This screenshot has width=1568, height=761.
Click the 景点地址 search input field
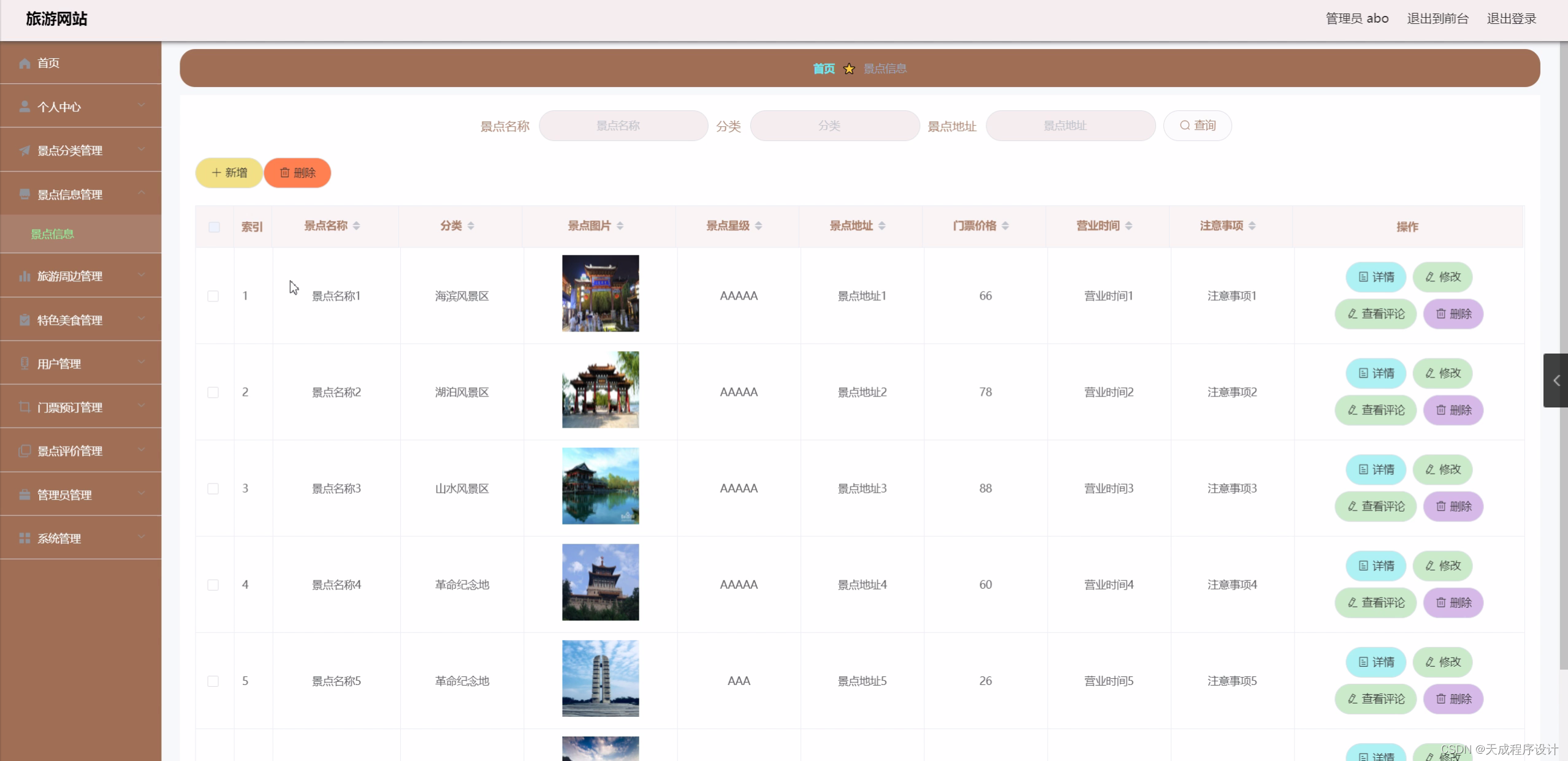pos(1070,126)
